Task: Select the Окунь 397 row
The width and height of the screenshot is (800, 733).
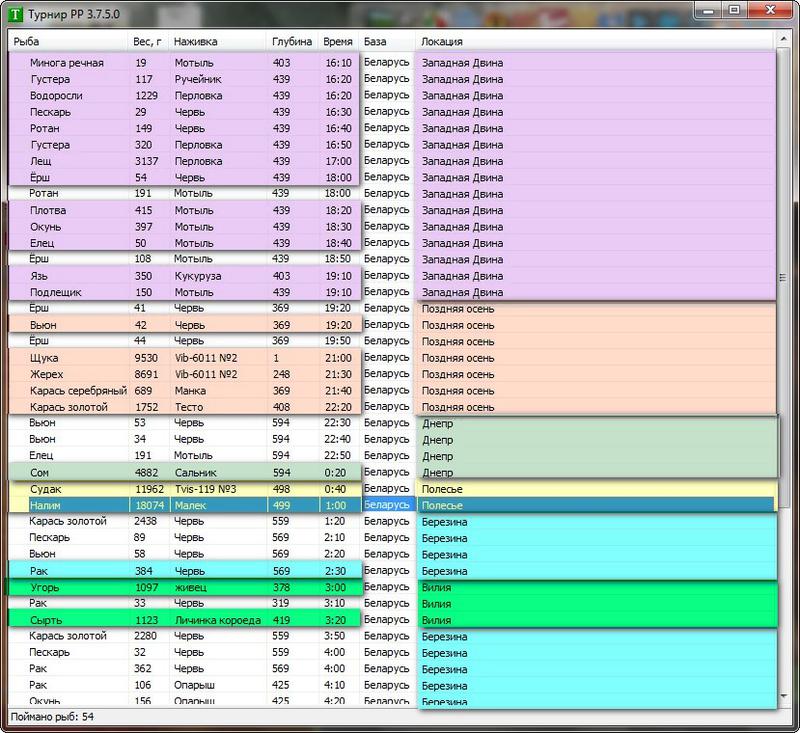Action: [x=392, y=226]
